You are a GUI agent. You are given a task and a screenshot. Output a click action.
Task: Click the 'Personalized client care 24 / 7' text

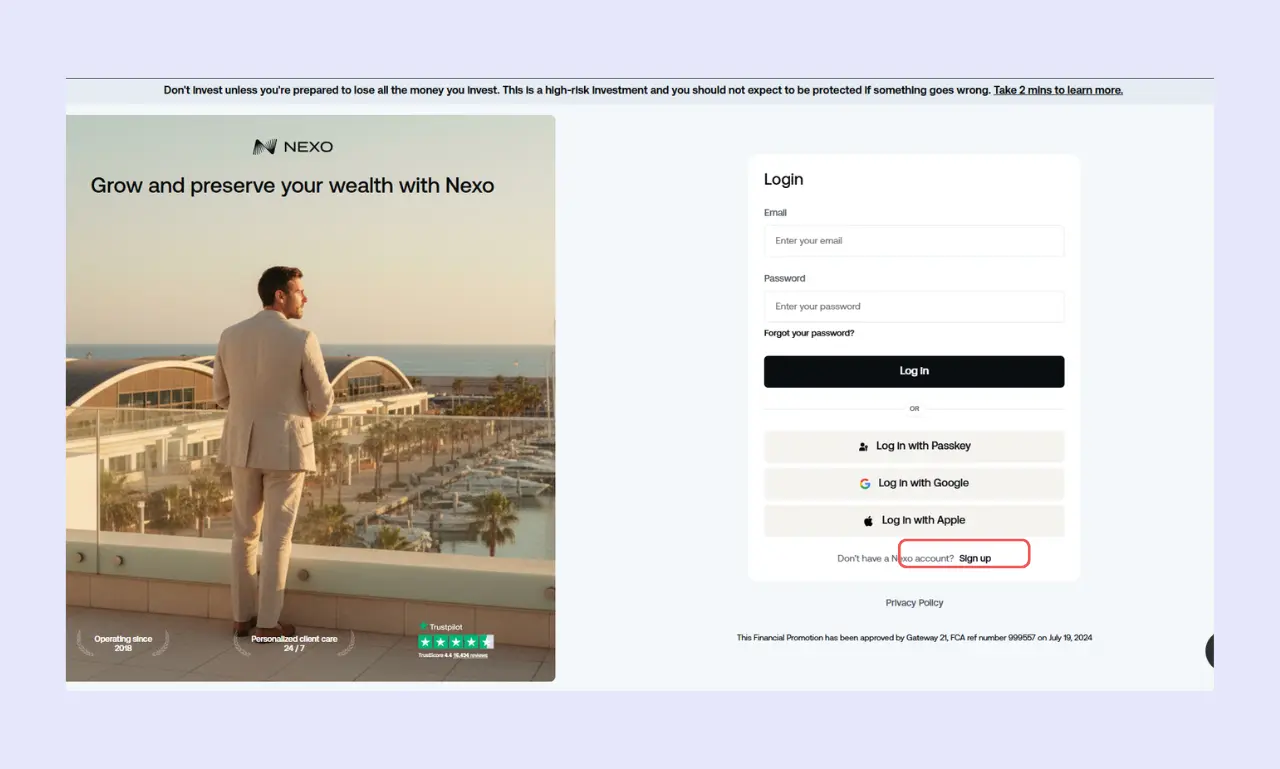point(293,643)
